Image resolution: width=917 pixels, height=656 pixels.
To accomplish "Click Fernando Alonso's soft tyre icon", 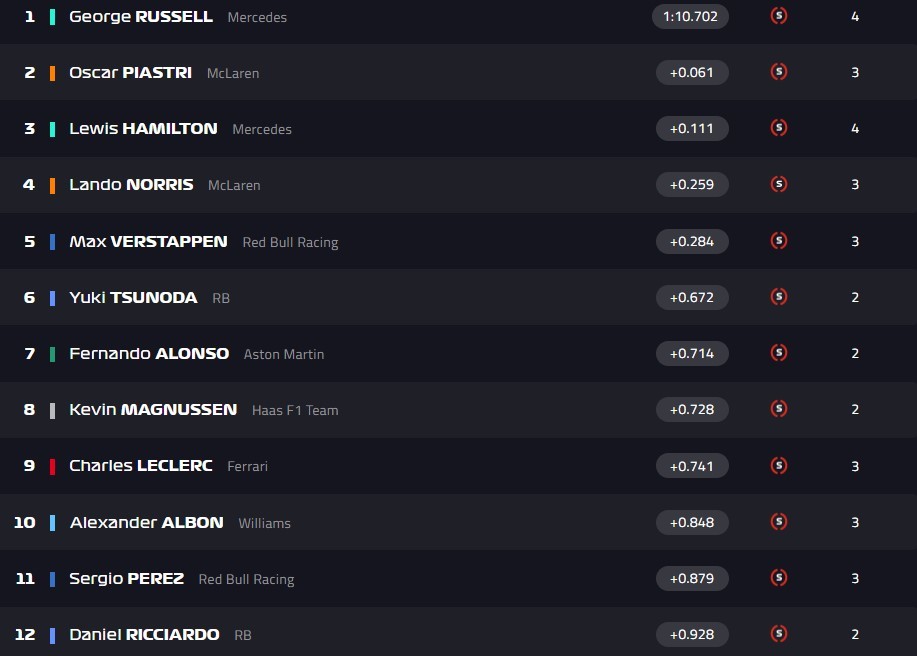I will pos(778,353).
